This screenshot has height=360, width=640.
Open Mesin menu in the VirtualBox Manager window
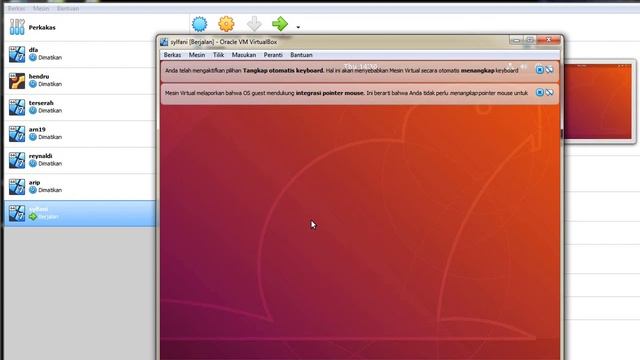[41, 8]
